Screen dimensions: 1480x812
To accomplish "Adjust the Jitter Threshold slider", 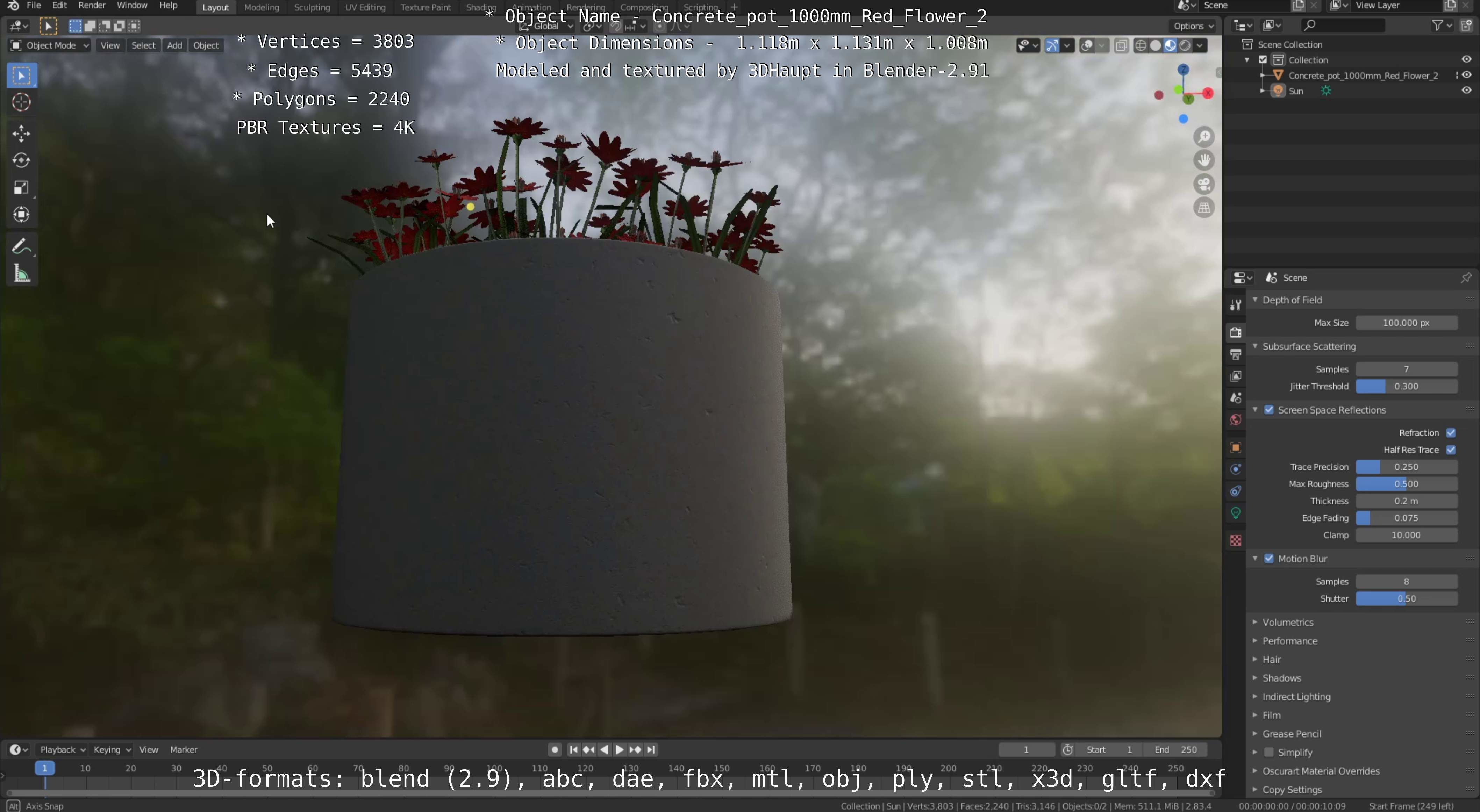I will point(1407,387).
